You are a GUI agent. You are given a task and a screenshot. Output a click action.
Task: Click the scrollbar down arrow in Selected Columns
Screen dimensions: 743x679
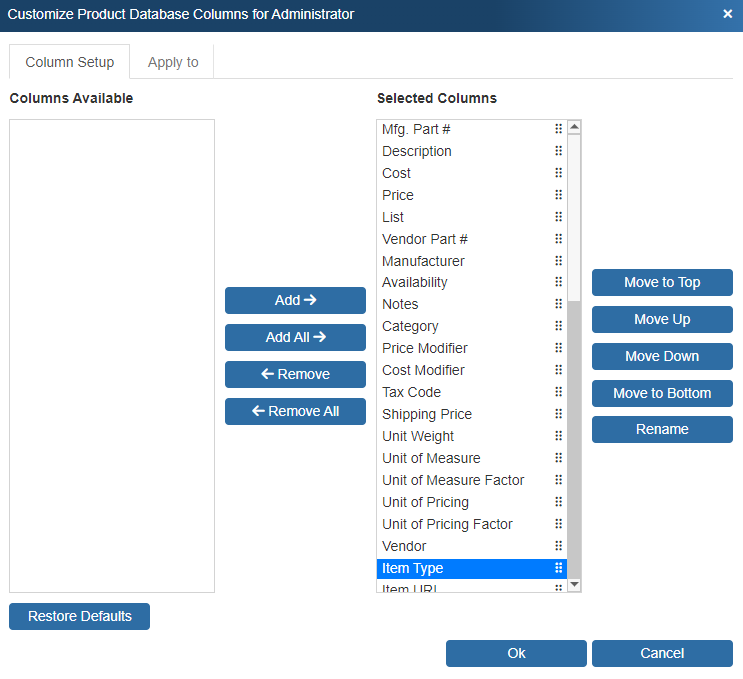574,583
